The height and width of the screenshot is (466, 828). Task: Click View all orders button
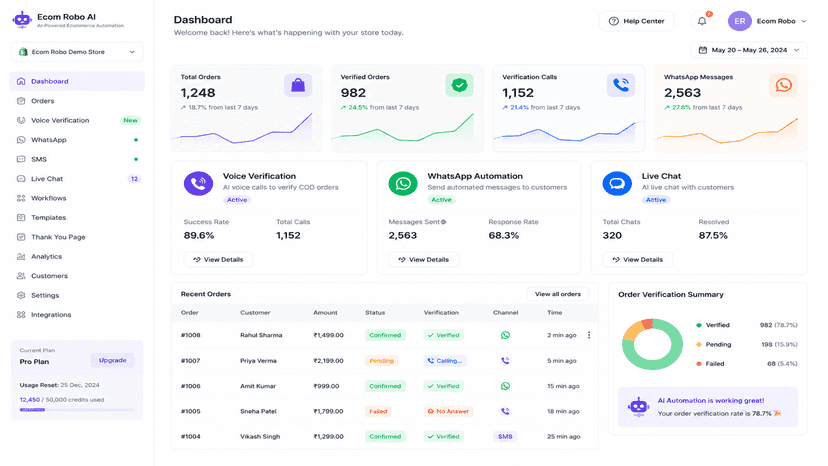pyautogui.click(x=558, y=294)
